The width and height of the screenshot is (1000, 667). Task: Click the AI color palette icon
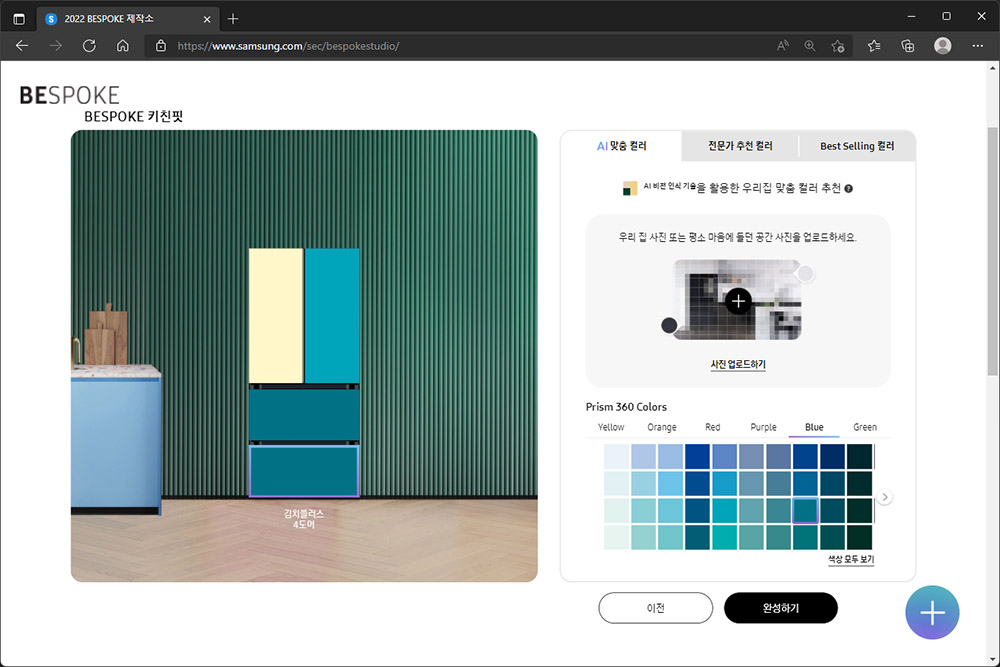click(630, 188)
